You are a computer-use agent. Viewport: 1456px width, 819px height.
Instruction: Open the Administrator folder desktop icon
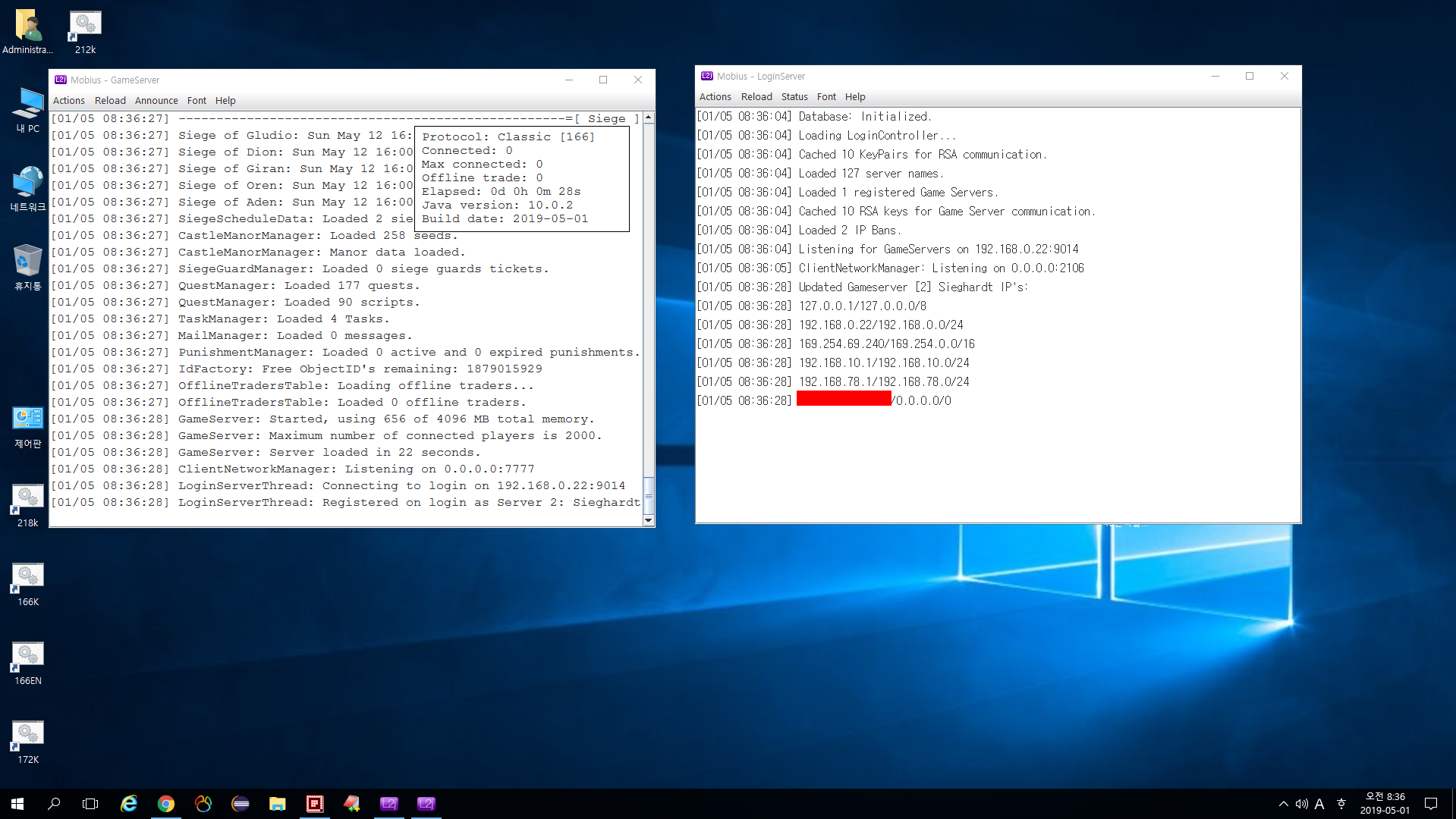pyautogui.click(x=28, y=32)
